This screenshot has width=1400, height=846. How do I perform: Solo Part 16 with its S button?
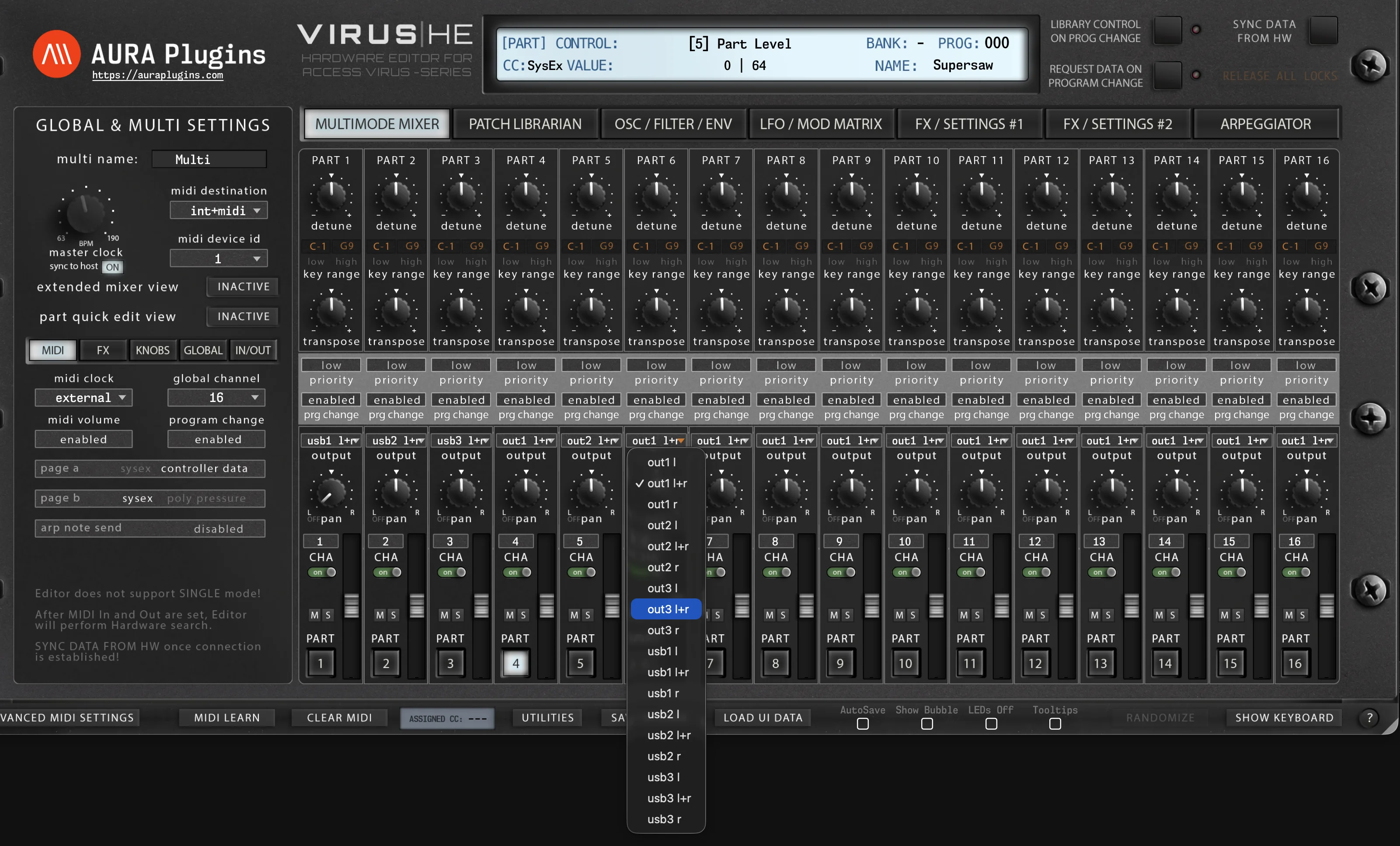pyautogui.click(x=1302, y=615)
